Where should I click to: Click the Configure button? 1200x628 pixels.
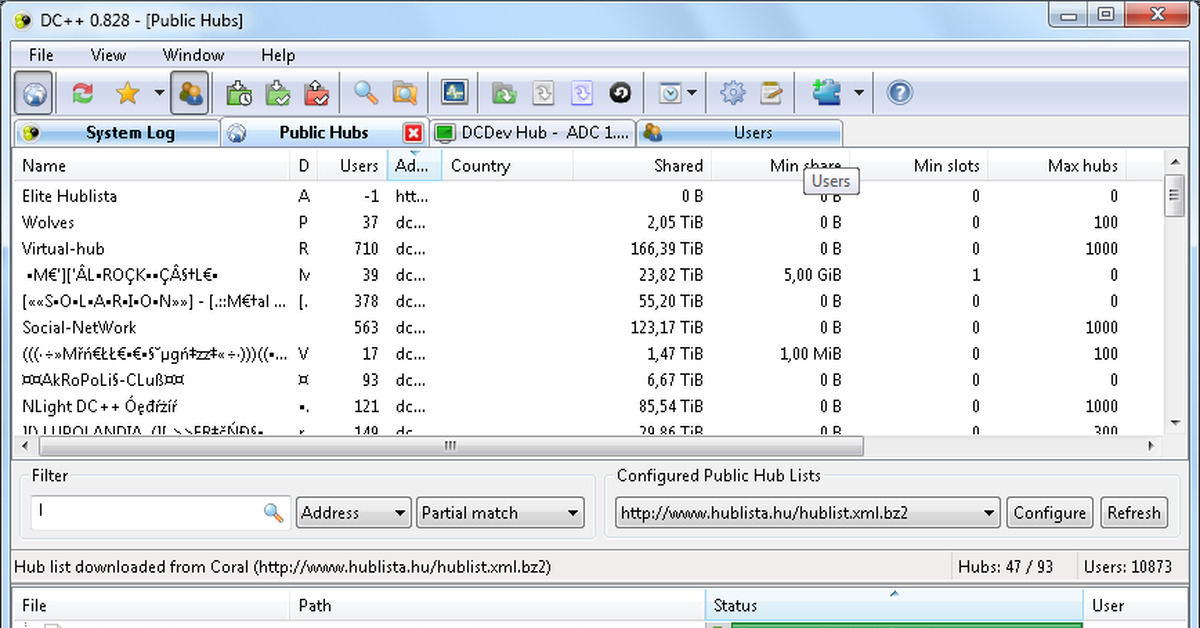(x=1049, y=513)
